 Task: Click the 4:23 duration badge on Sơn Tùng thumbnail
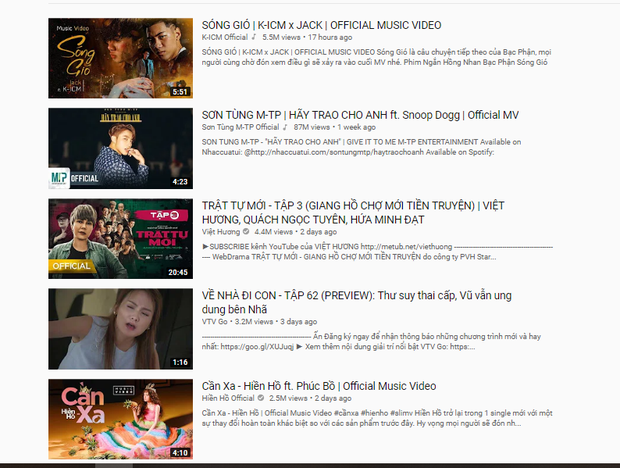pyautogui.click(x=180, y=182)
